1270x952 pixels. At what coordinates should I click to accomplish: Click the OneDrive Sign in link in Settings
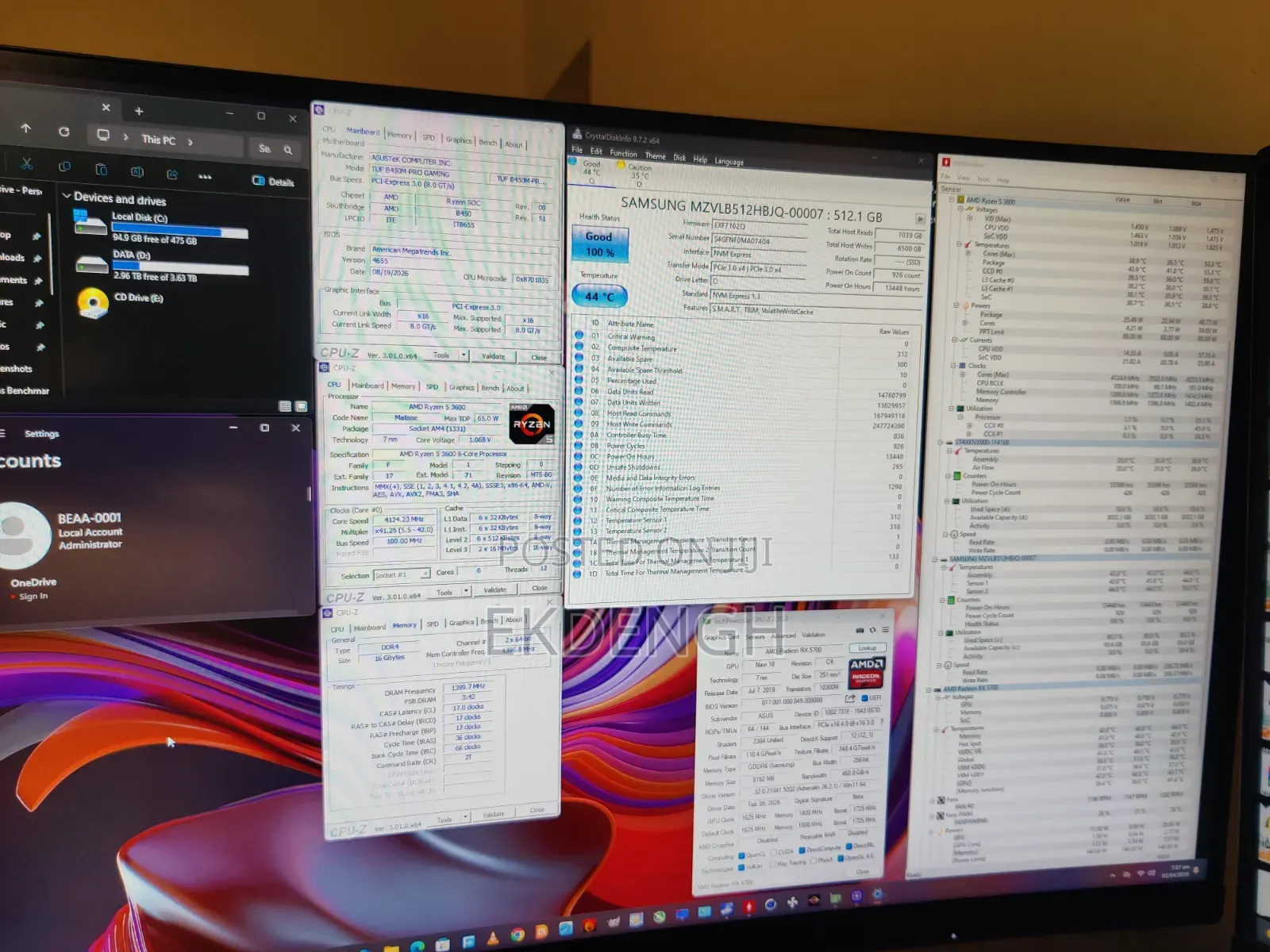tap(33, 597)
